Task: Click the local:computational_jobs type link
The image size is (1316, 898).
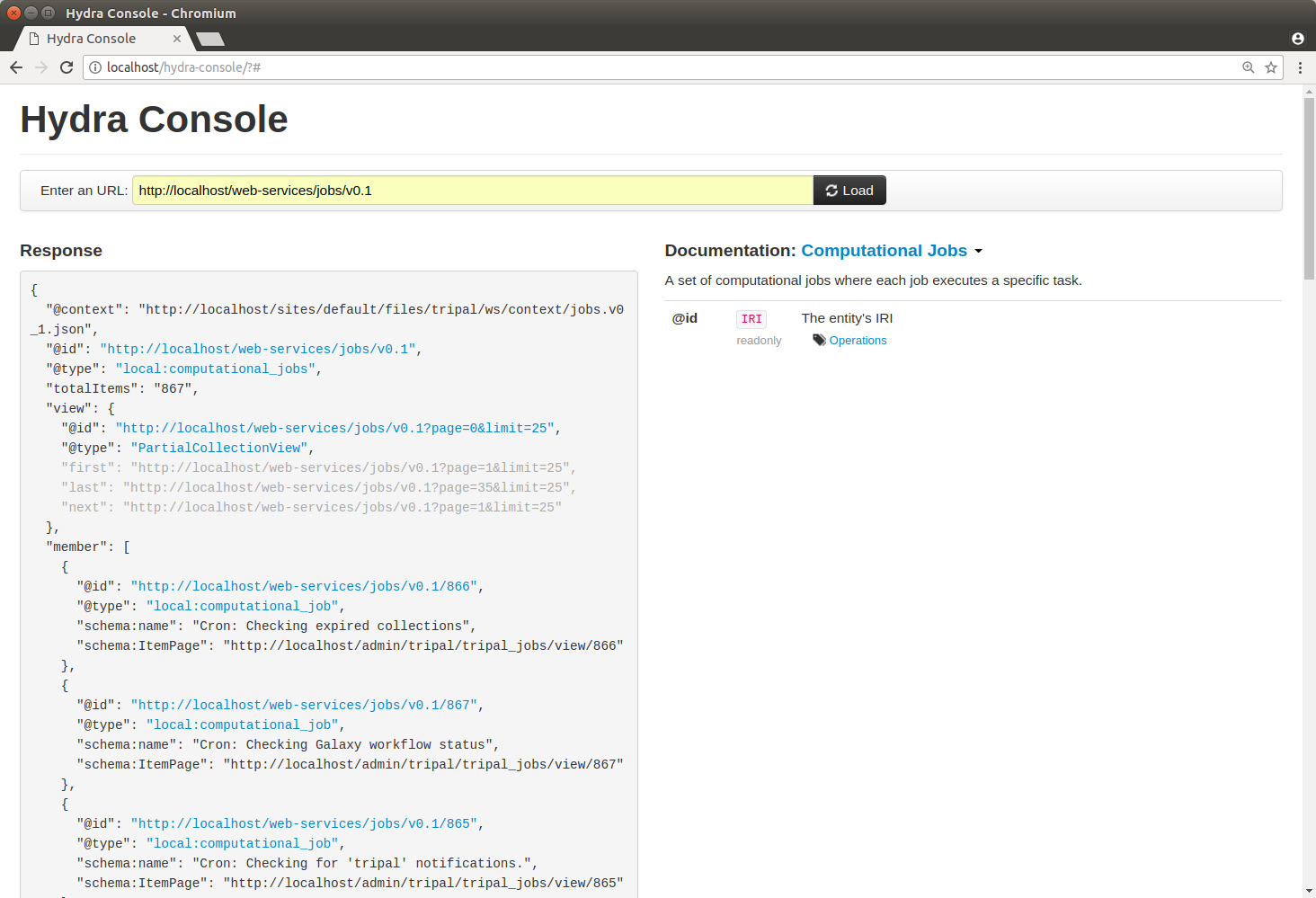Action: 215,369
